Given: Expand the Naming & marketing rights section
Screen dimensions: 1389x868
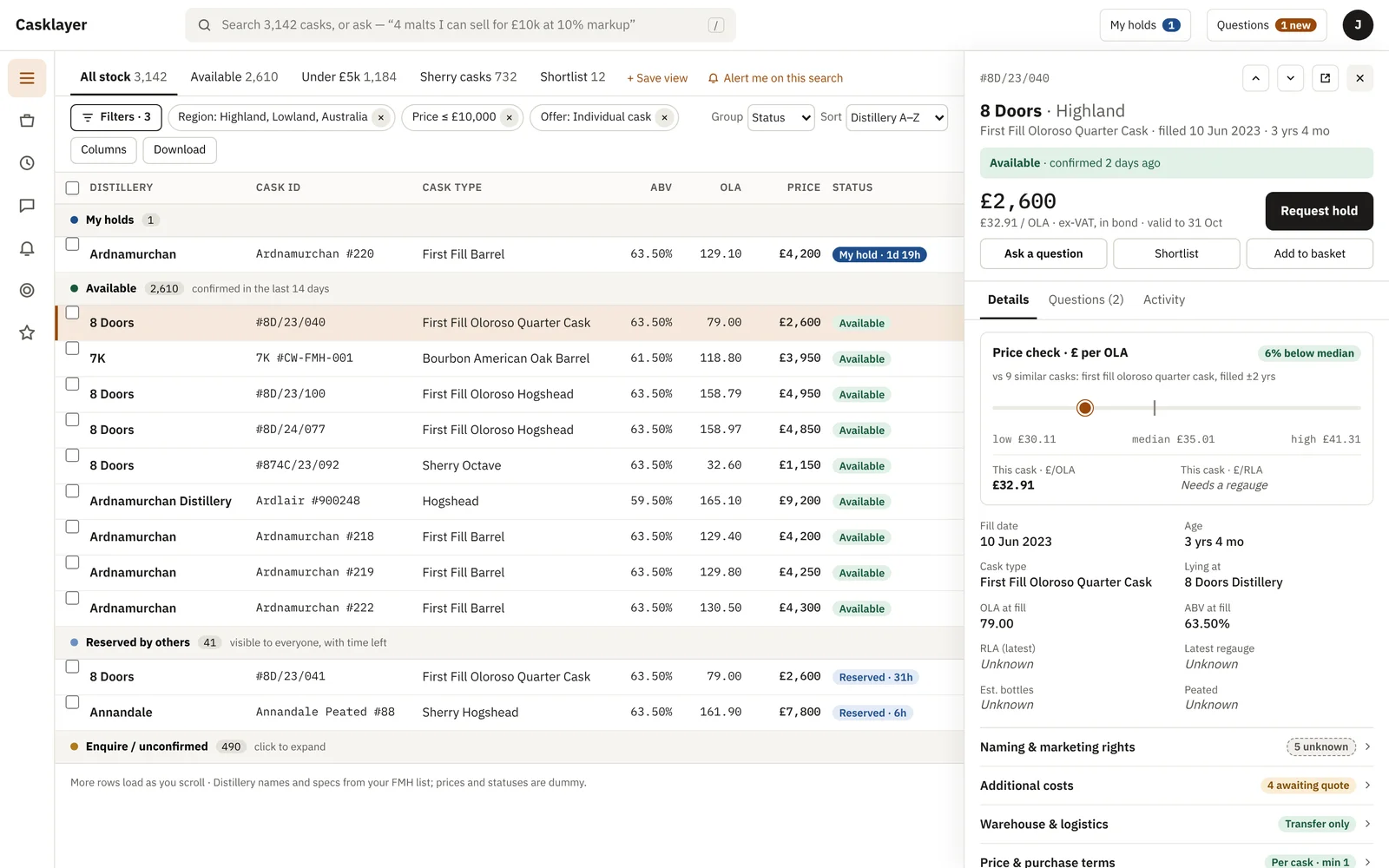Looking at the screenshot, I should (1176, 746).
